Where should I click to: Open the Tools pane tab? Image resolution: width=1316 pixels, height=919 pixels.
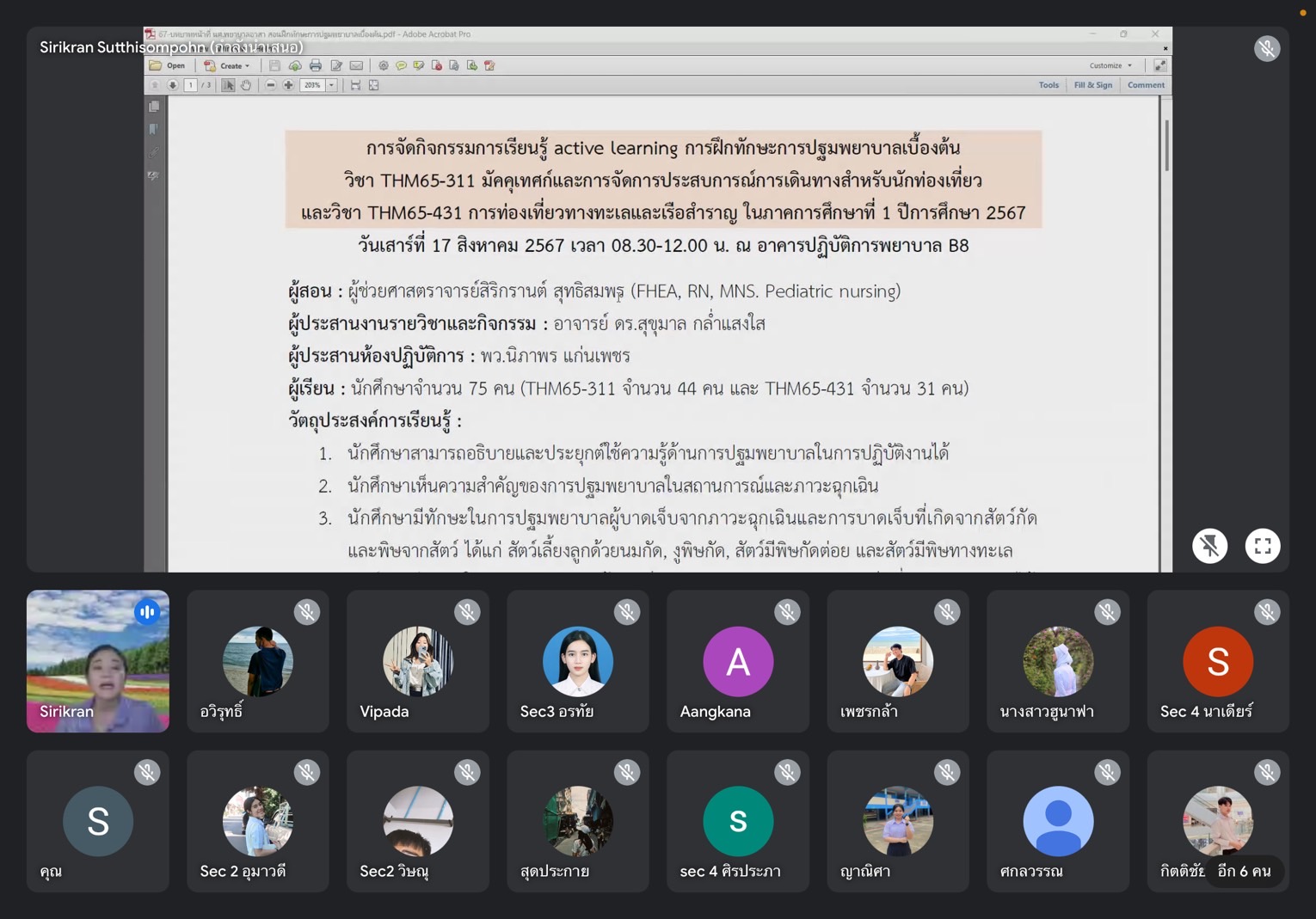coord(1048,85)
